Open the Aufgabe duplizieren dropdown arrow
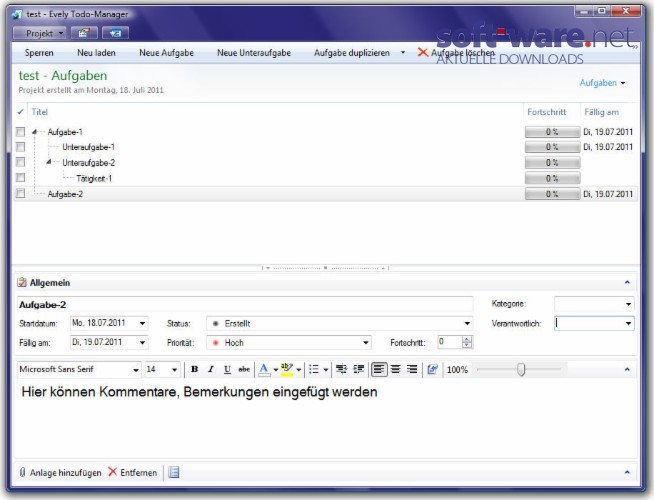654x500 pixels. click(x=402, y=53)
